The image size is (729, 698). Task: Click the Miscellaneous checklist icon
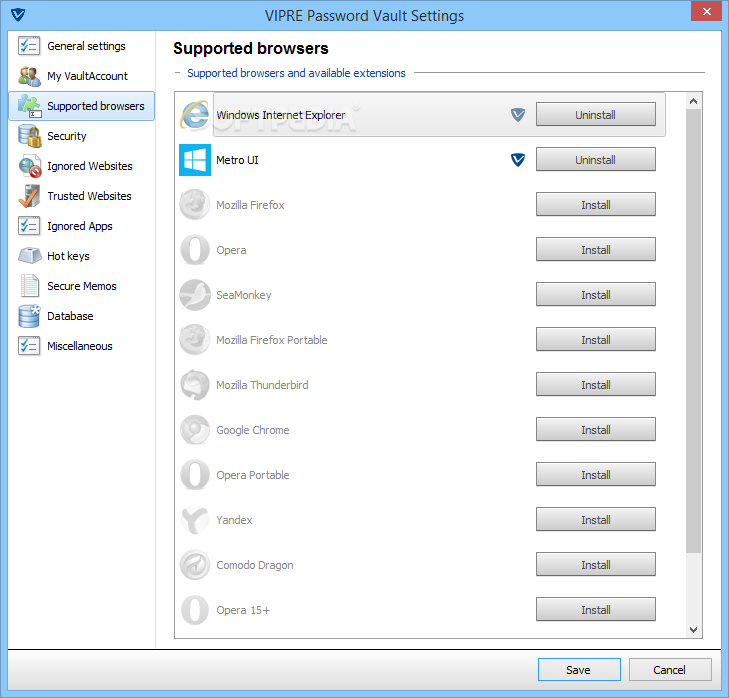tap(29, 346)
